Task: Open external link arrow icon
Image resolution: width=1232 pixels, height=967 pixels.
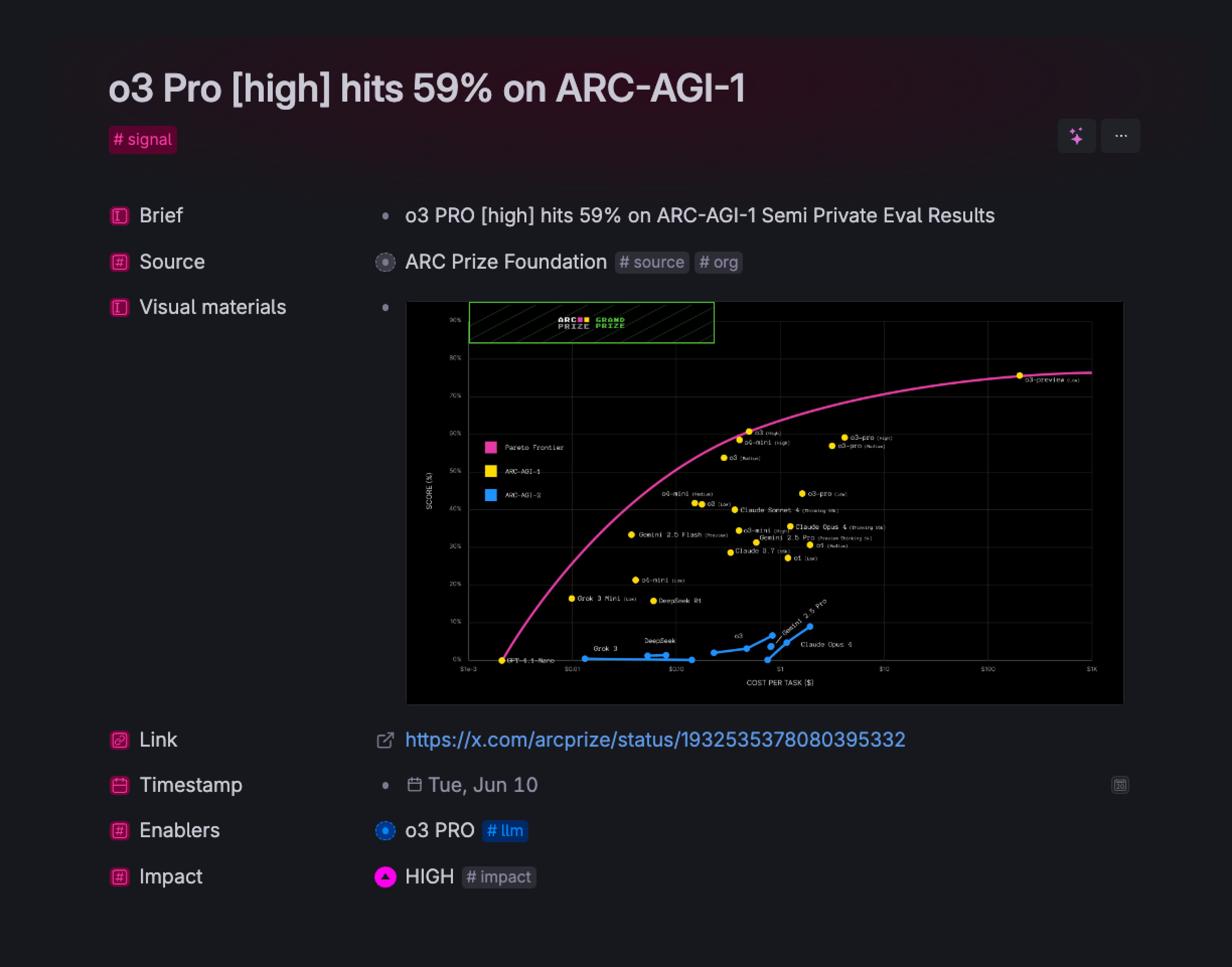Action: pyautogui.click(x=385, y=740)
